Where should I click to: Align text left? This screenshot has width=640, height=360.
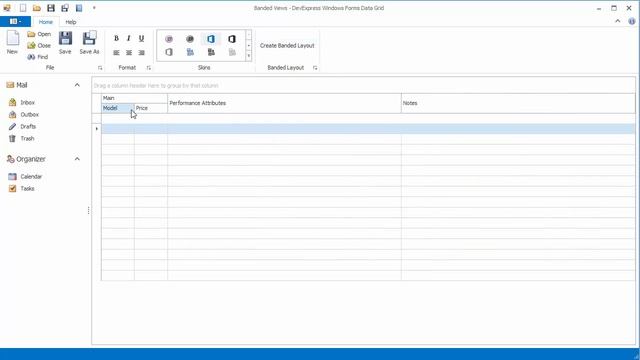pos(116,53)
